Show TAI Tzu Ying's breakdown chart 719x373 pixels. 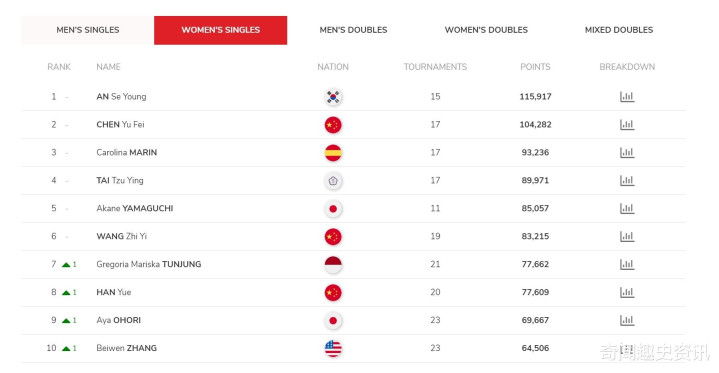coord(627,181)
